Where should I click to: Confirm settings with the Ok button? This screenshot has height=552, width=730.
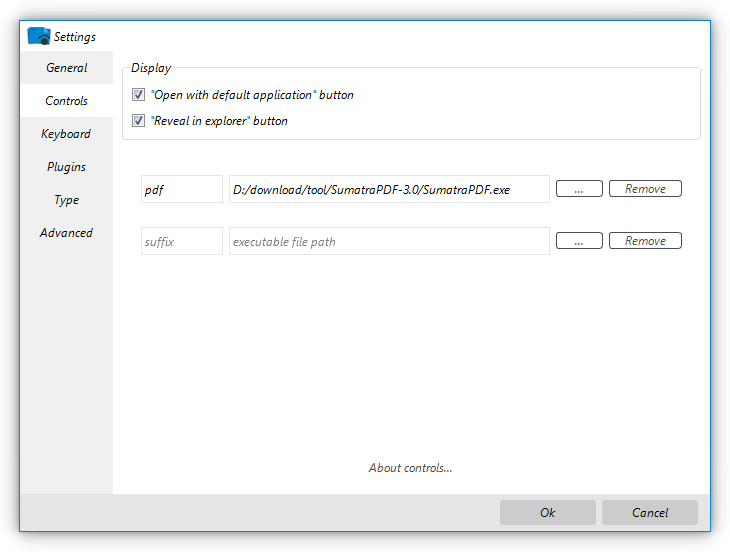point(548,512)
